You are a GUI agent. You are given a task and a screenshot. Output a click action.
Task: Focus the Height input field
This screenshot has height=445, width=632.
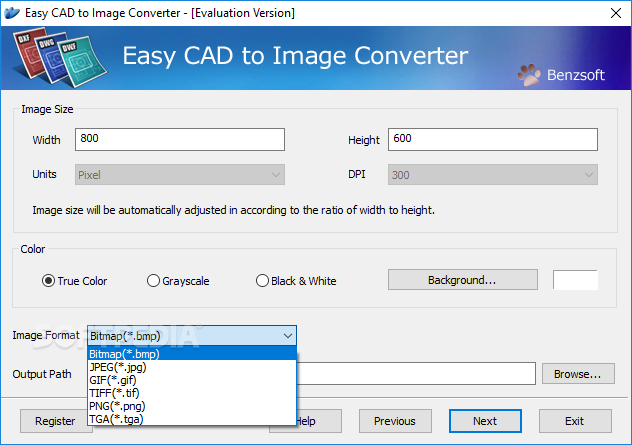(x=493, y=139)
